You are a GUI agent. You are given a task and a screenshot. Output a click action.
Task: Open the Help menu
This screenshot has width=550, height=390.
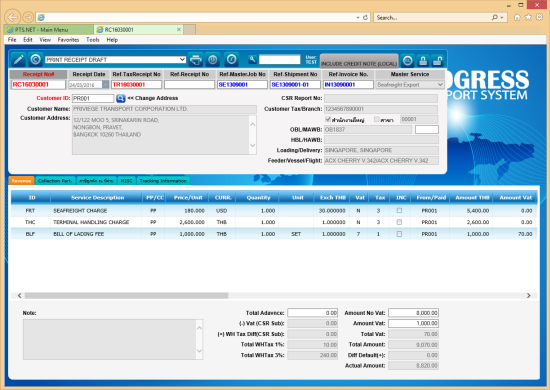[x=112, y=40]
